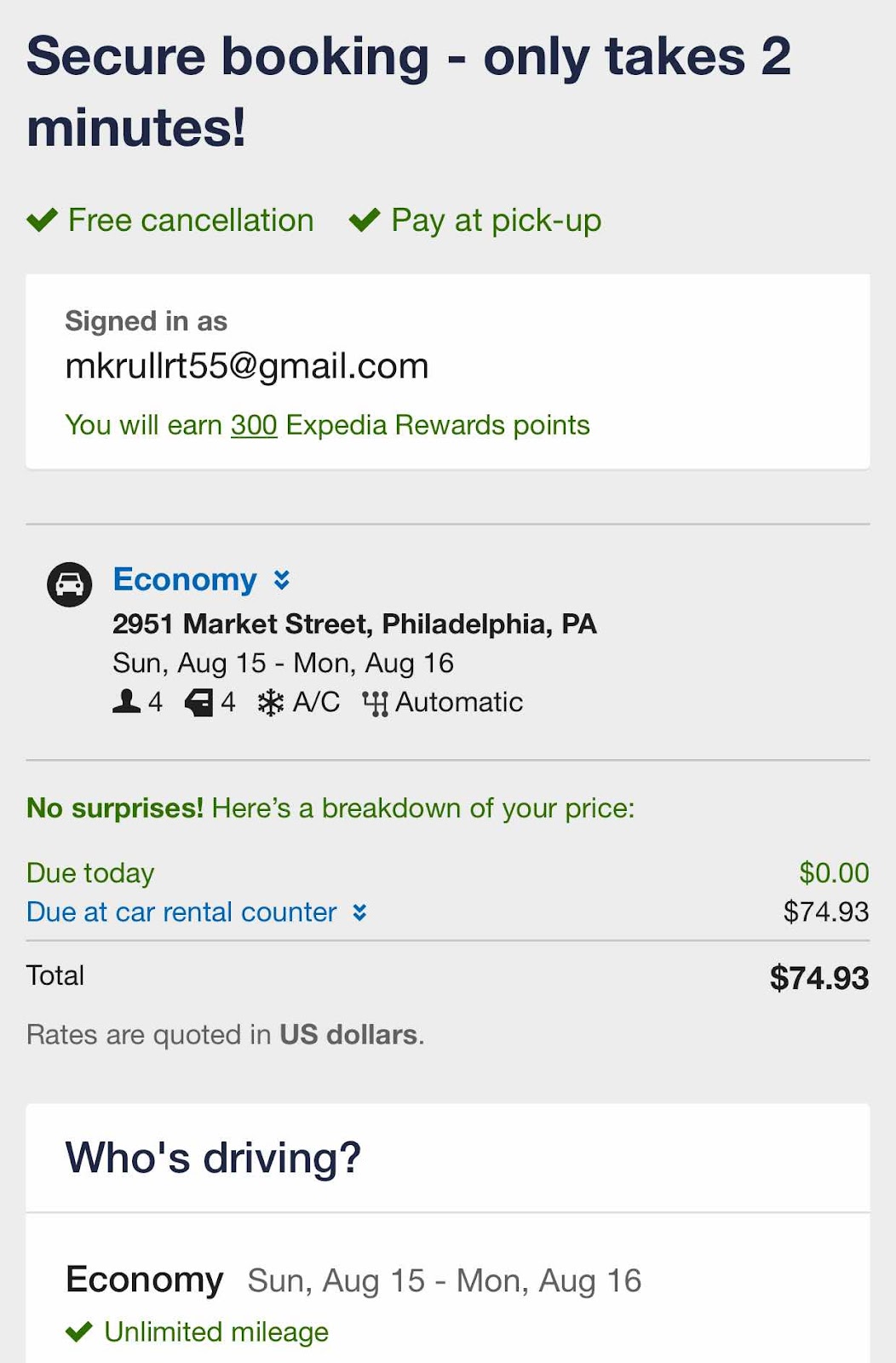The height and width of the screenshot is (1363, 896).
Task: Click the A/C snowflake icon
Action: [x=271, y=703]
